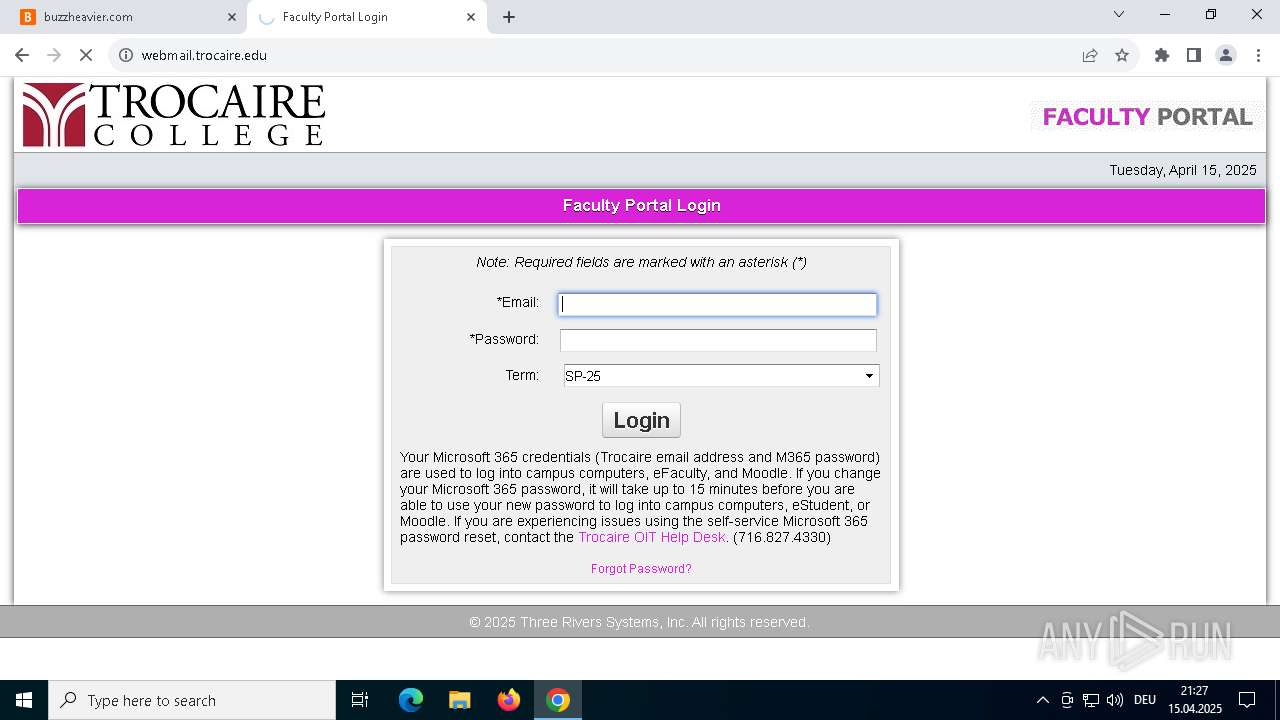This screenshot has height=720, width=1280.
Task: Open the Windows Start menu
Action: pyautogui.click(x=24, y=700)
